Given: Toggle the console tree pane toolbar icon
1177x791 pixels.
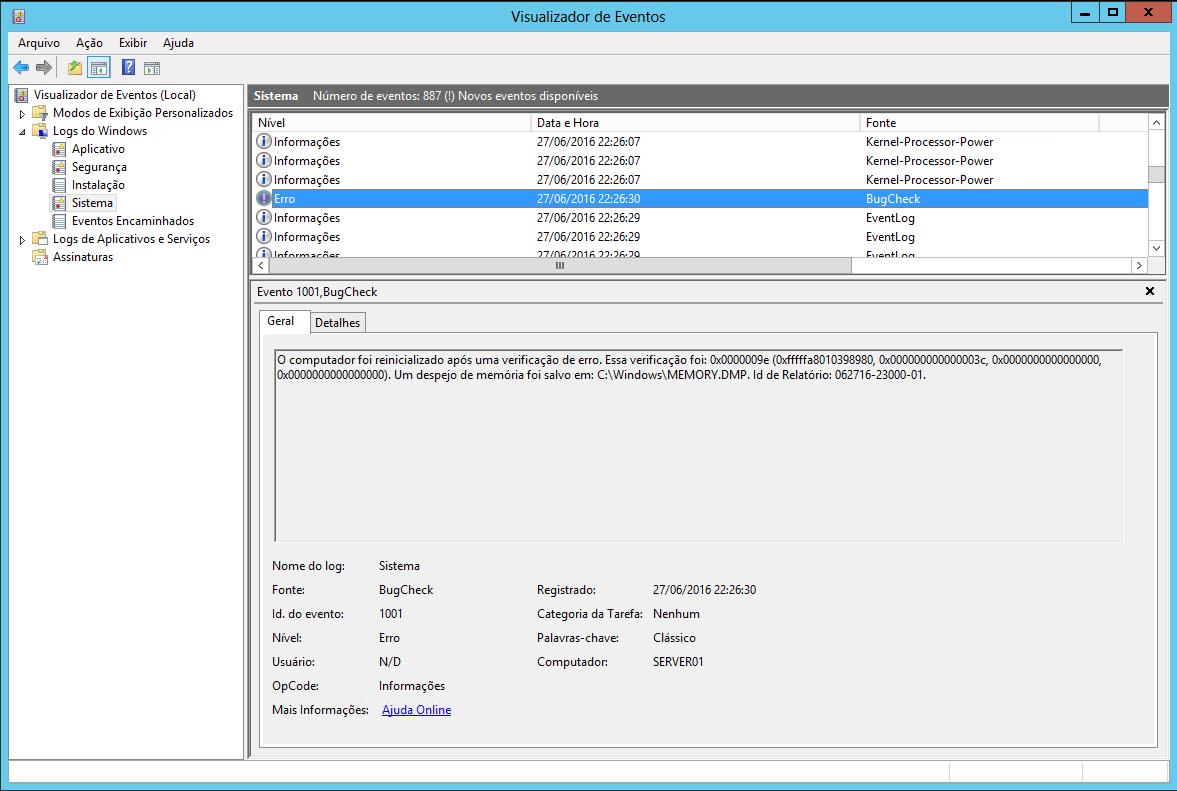Looking at the screenshot, I should pyautogui.click(x=98, y=68).
